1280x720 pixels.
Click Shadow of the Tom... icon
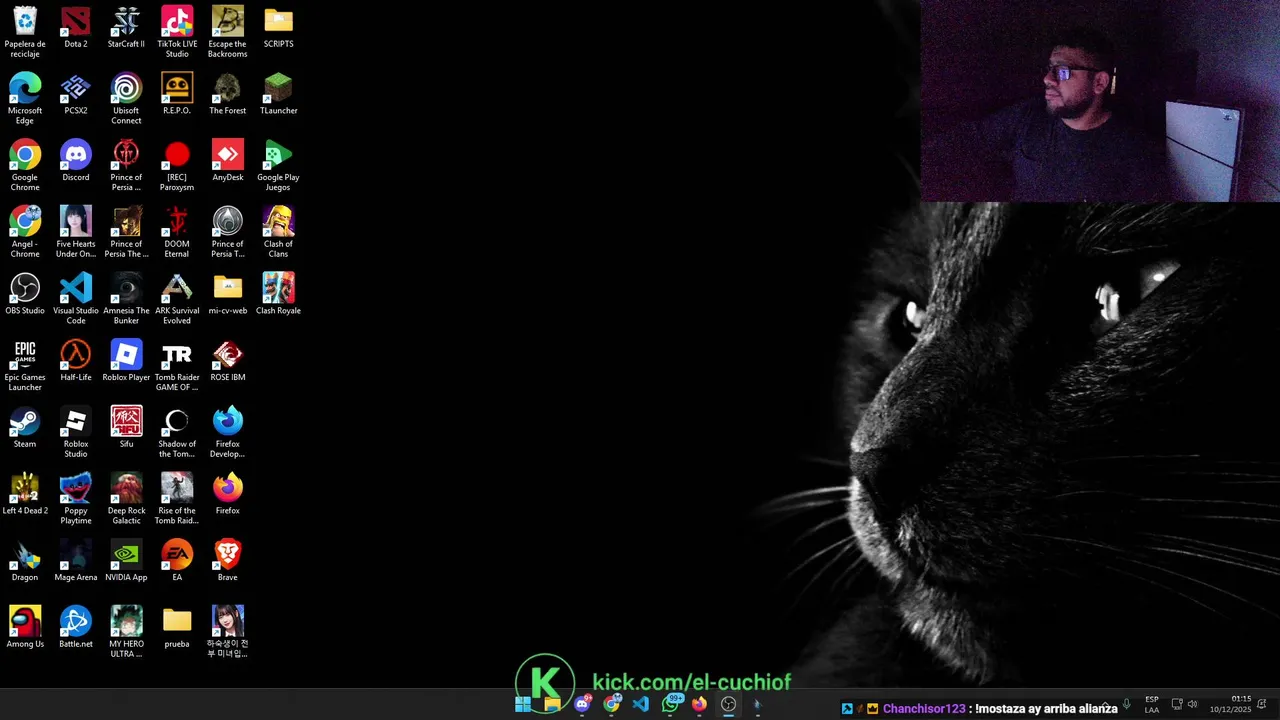pos(177,432)
